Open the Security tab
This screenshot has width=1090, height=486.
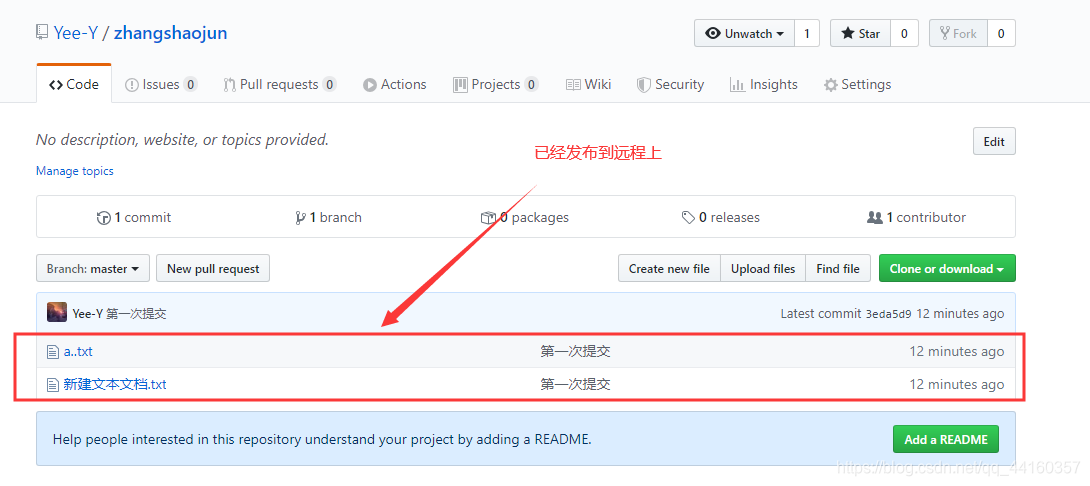coord(670,84)
